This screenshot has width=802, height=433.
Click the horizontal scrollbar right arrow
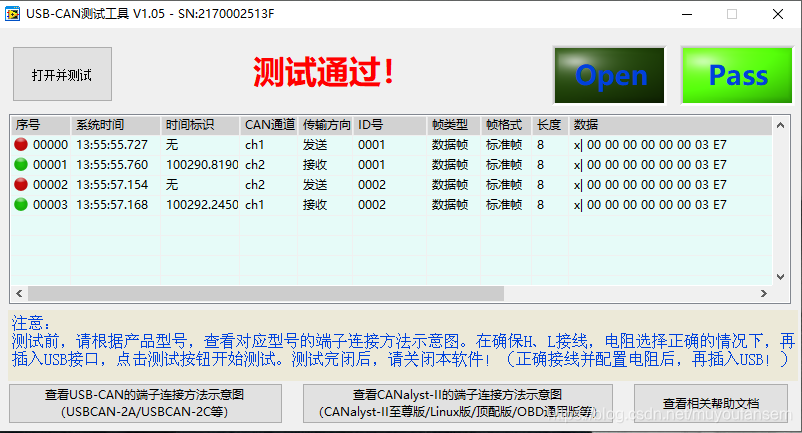click(x=764, y=293)
